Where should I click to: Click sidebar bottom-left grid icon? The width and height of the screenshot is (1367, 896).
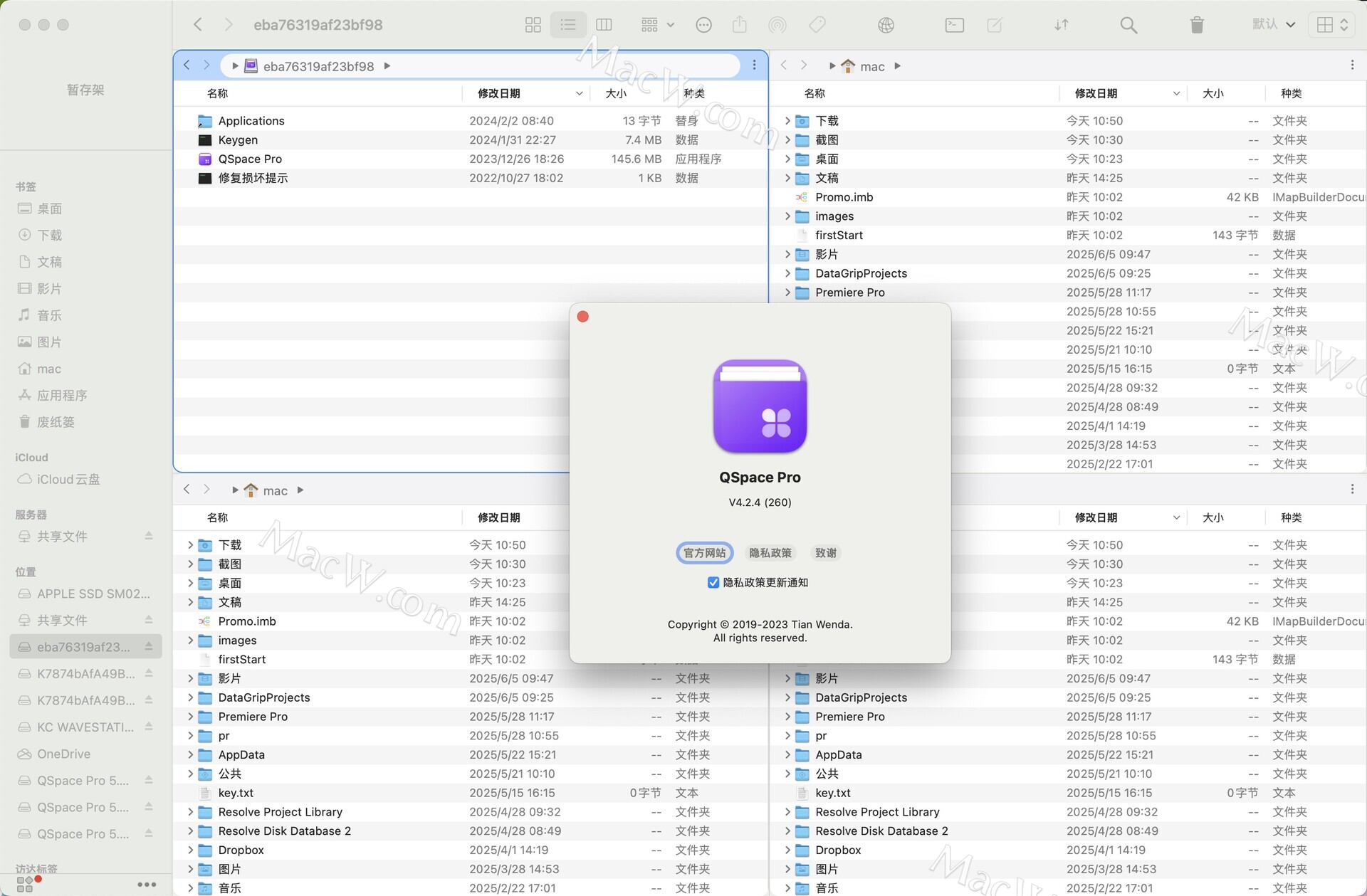(x=25, y=884)
